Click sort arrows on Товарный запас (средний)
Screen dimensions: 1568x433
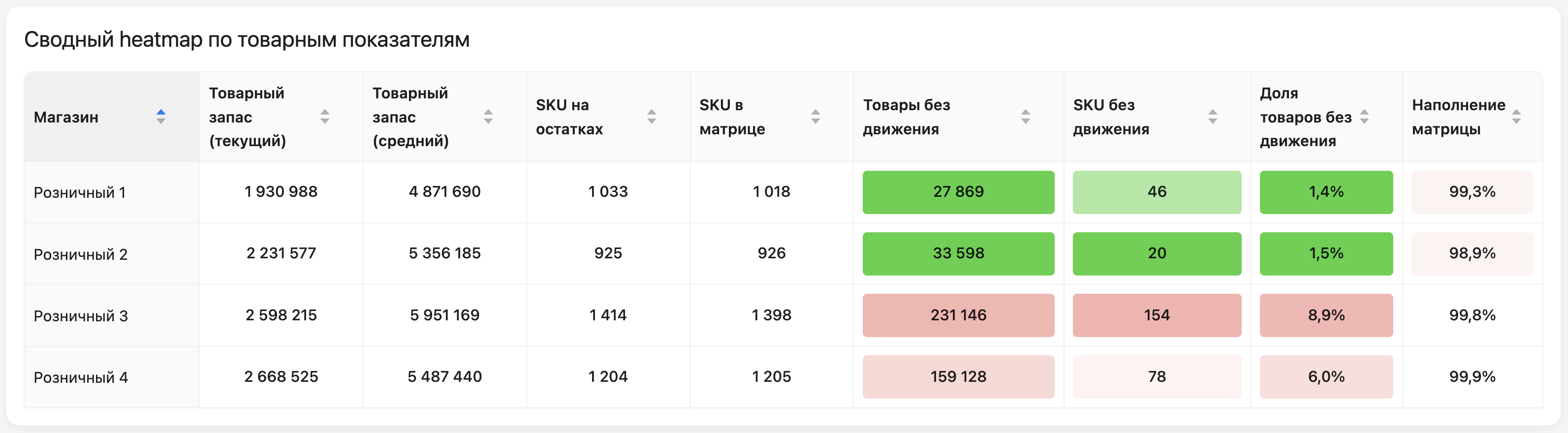[489, 118]
